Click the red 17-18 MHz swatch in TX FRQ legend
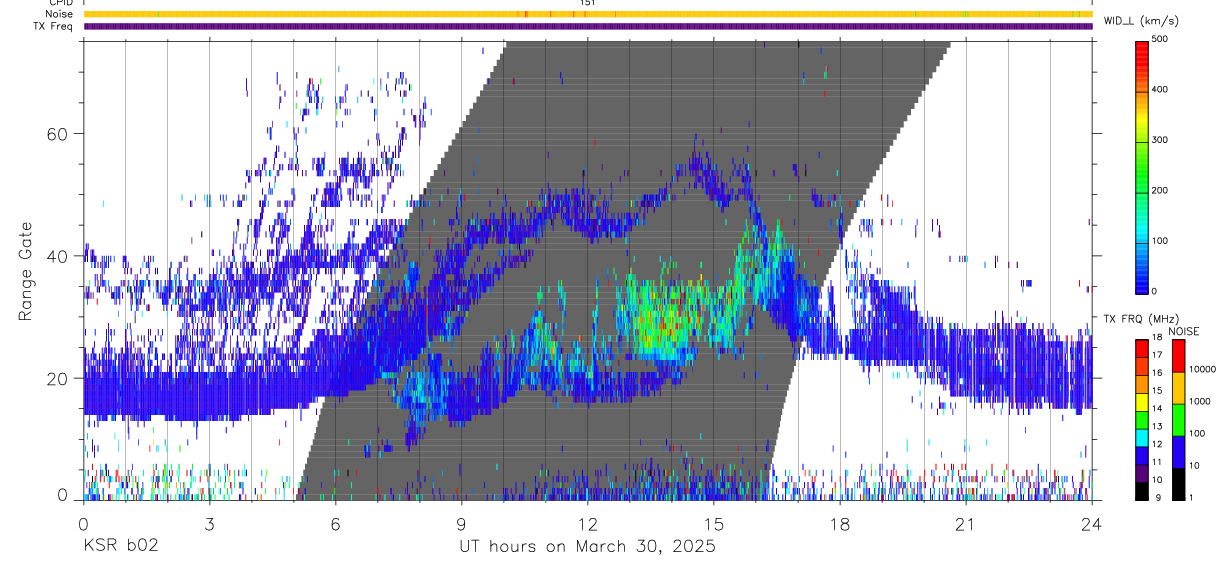This screenshot has width=1228, height=567. [x=1143, y=349]
